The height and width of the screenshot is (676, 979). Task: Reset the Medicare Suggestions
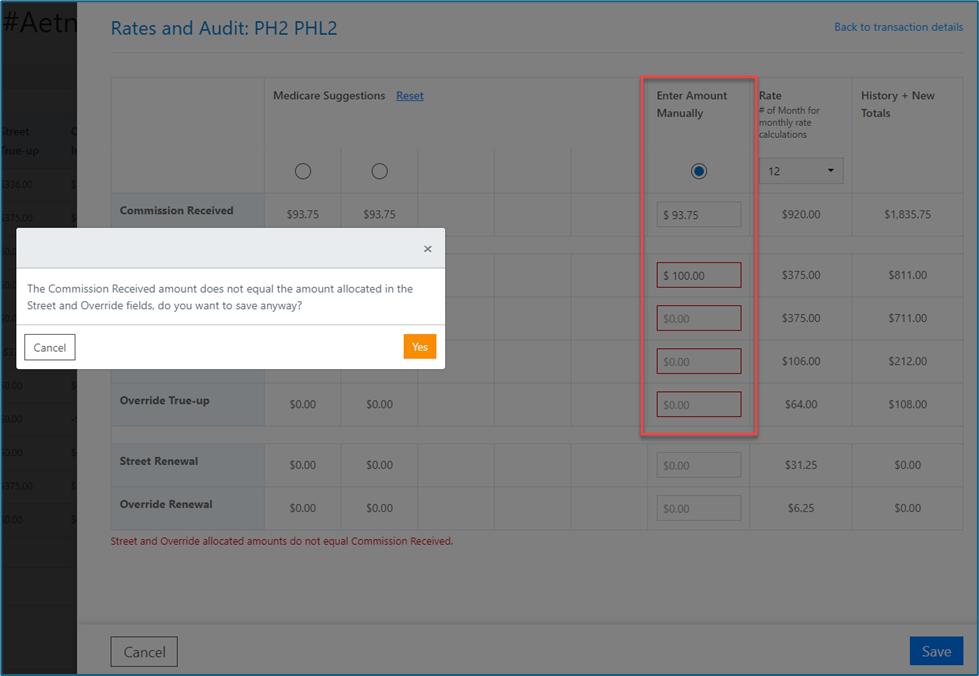(409, 96)
